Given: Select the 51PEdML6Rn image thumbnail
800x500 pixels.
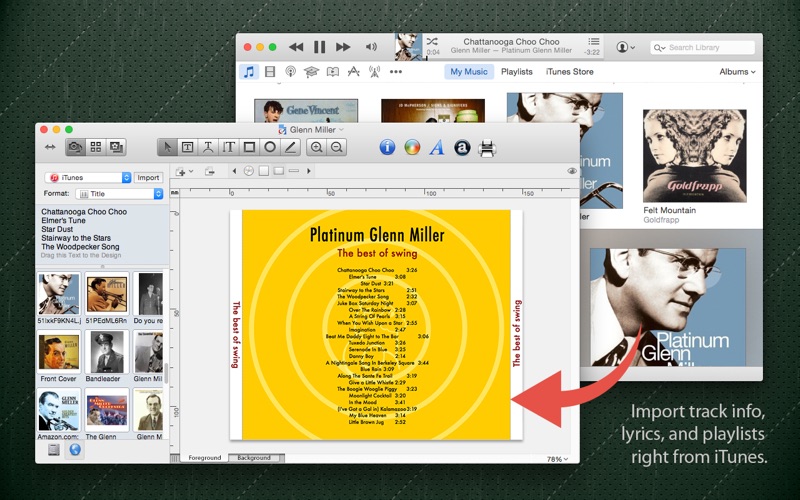Looking at the screenshot, I should (107, 293).
